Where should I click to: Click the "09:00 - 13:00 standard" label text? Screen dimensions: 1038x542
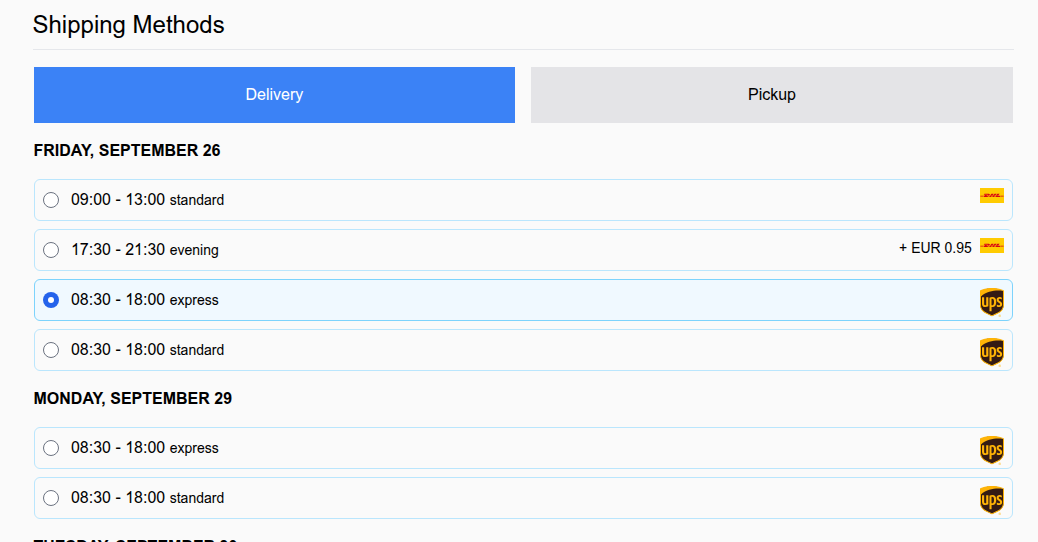pos(147,200)
